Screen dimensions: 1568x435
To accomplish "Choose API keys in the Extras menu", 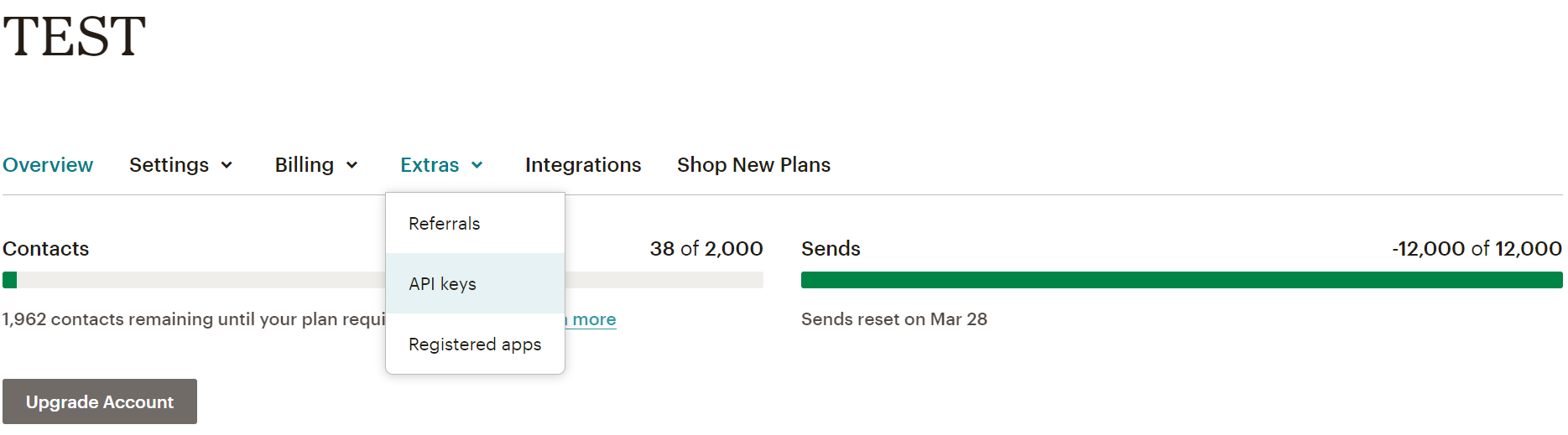I will (443, 284).
